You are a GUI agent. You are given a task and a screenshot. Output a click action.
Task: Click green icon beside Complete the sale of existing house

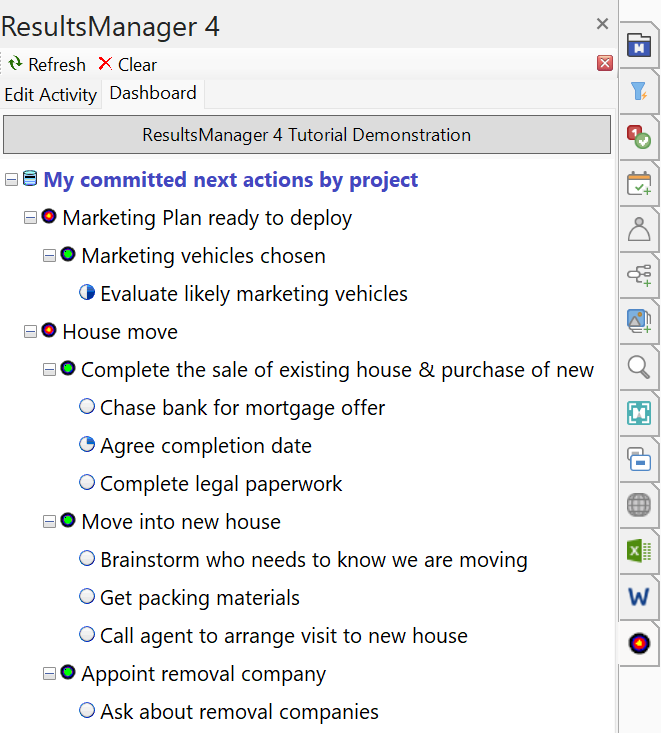(68, 368)
